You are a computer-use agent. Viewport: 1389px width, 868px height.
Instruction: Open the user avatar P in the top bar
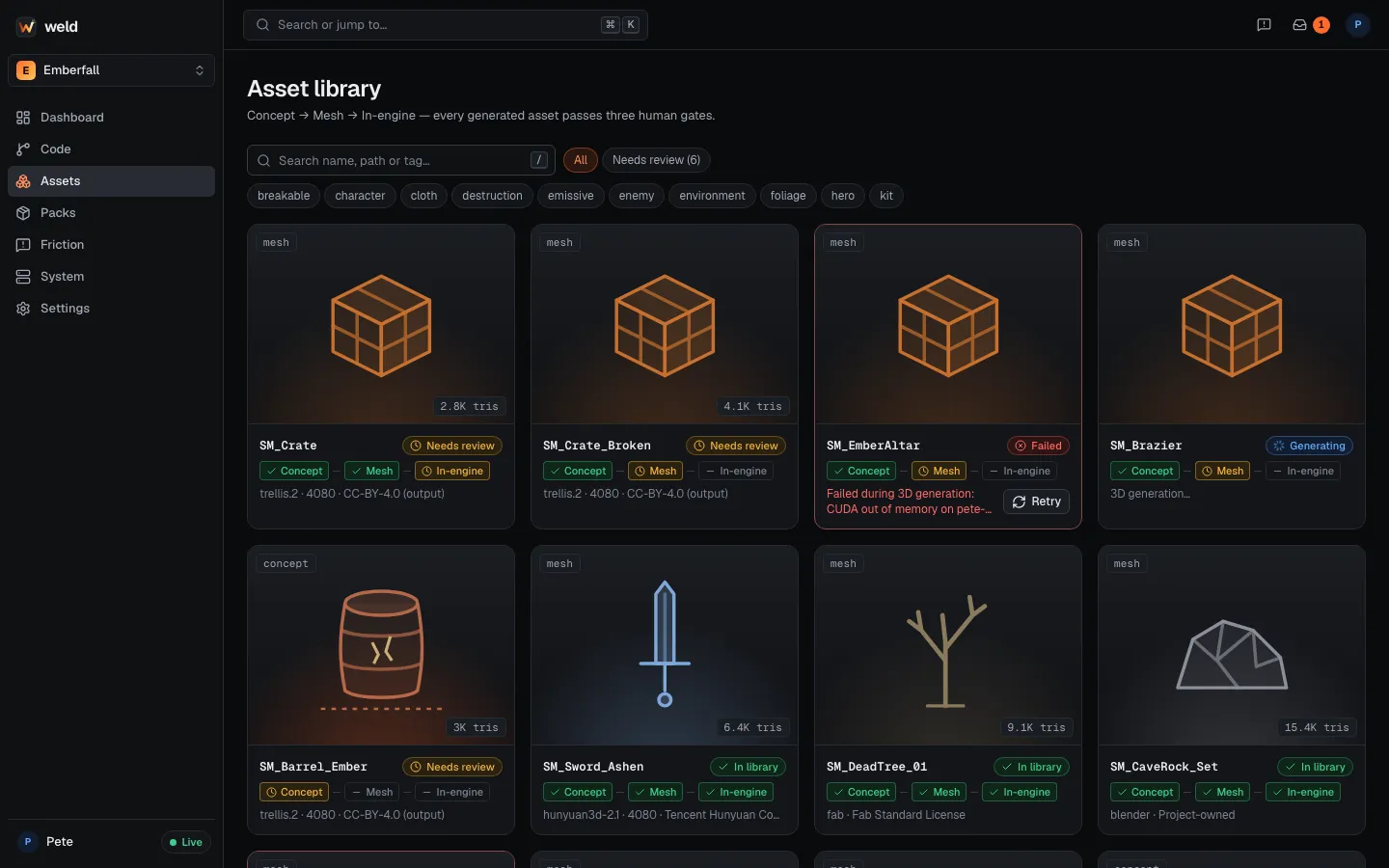[1357, 25]
